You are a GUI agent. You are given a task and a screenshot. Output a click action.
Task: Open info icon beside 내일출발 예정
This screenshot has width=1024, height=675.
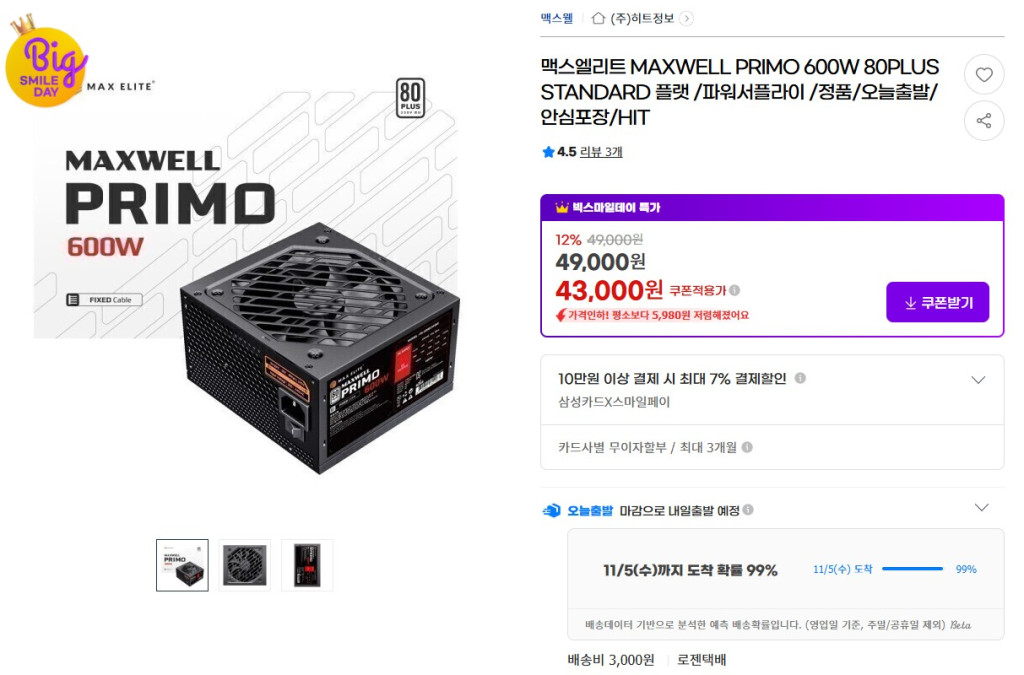pos(748,509)
